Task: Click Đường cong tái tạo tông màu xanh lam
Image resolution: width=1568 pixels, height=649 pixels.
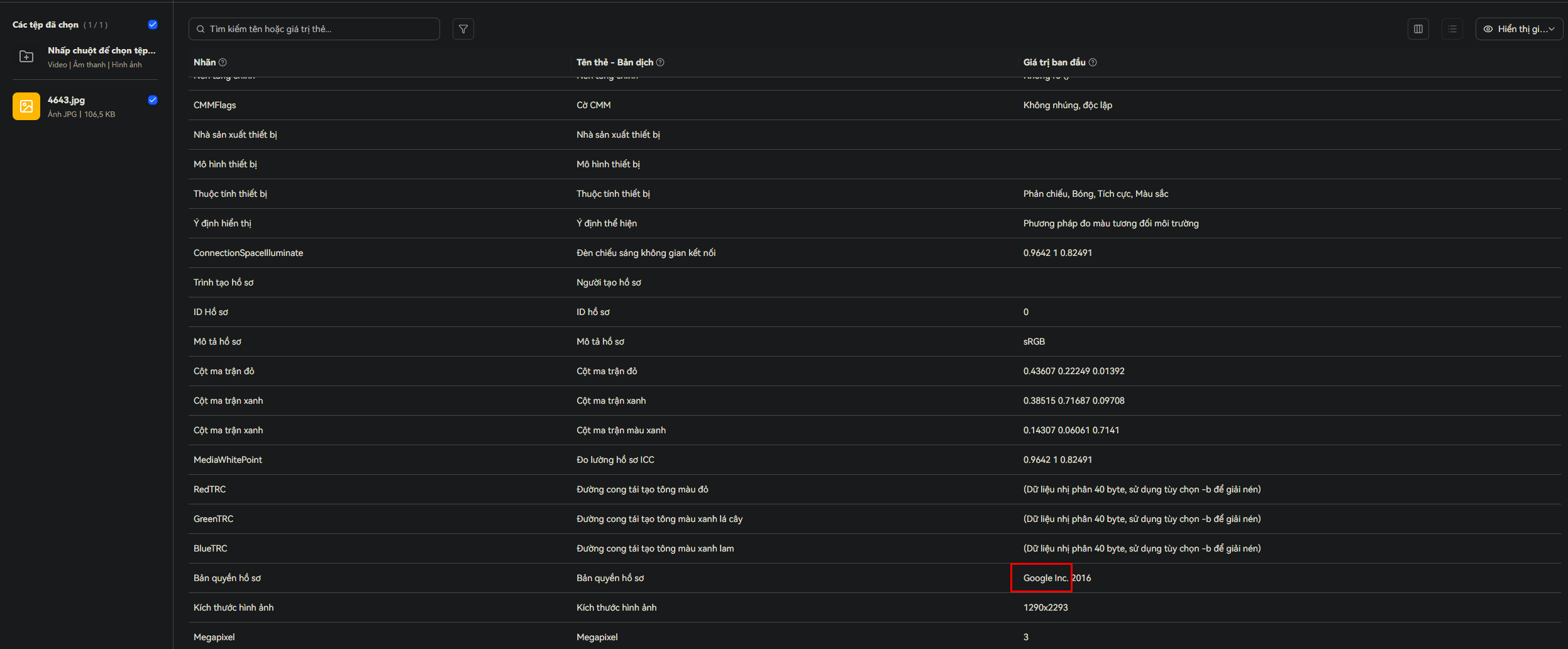Action: (655, 548)
